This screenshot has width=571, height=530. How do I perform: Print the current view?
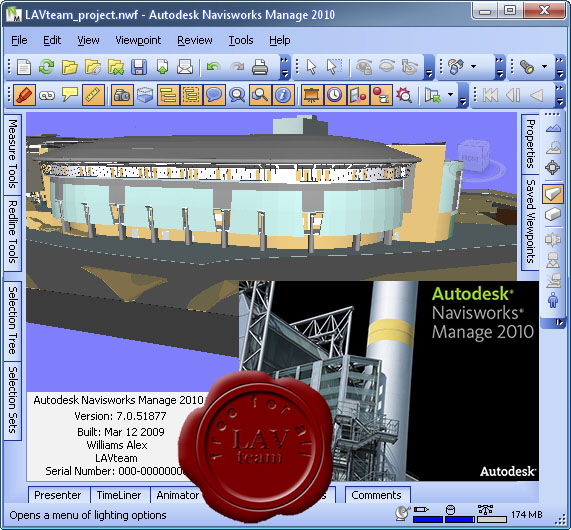pyautogui.click(x=260, y=67)
